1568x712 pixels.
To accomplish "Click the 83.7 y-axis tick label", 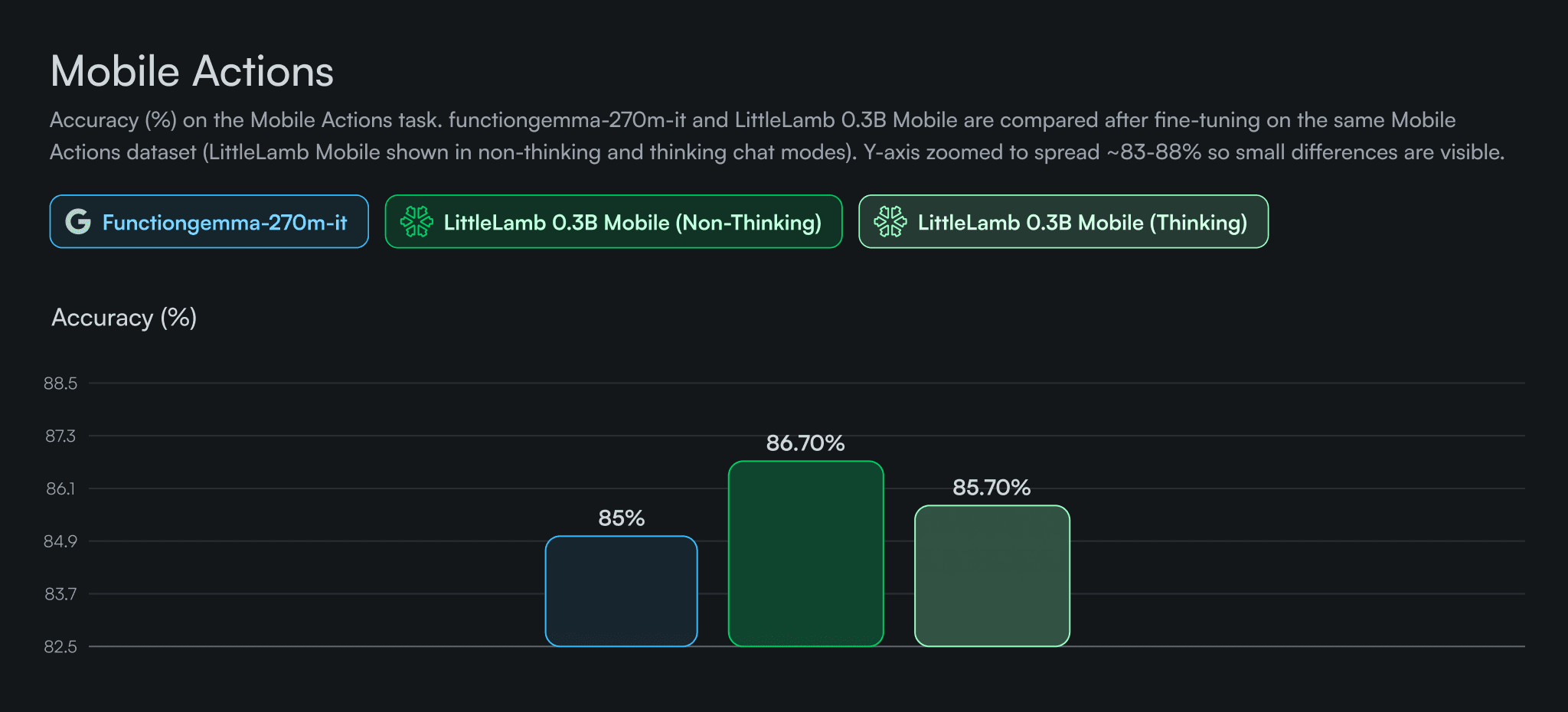I will tap(60, 594).
